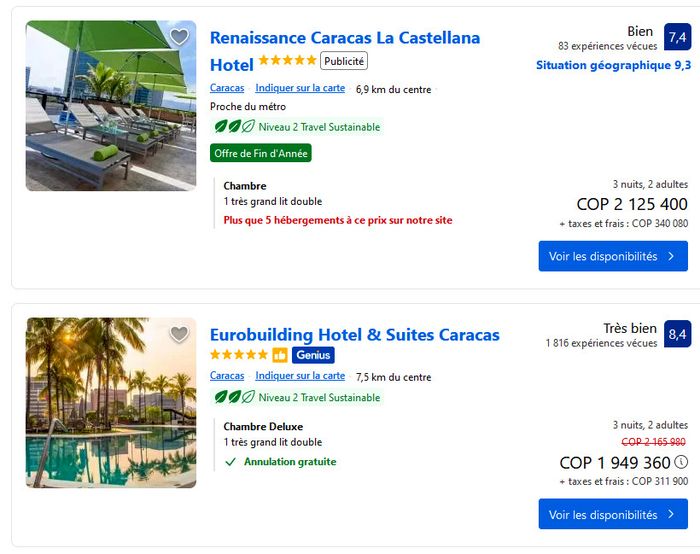Open Renaissance hotel pool terrace photo

[x=110, y=105]
